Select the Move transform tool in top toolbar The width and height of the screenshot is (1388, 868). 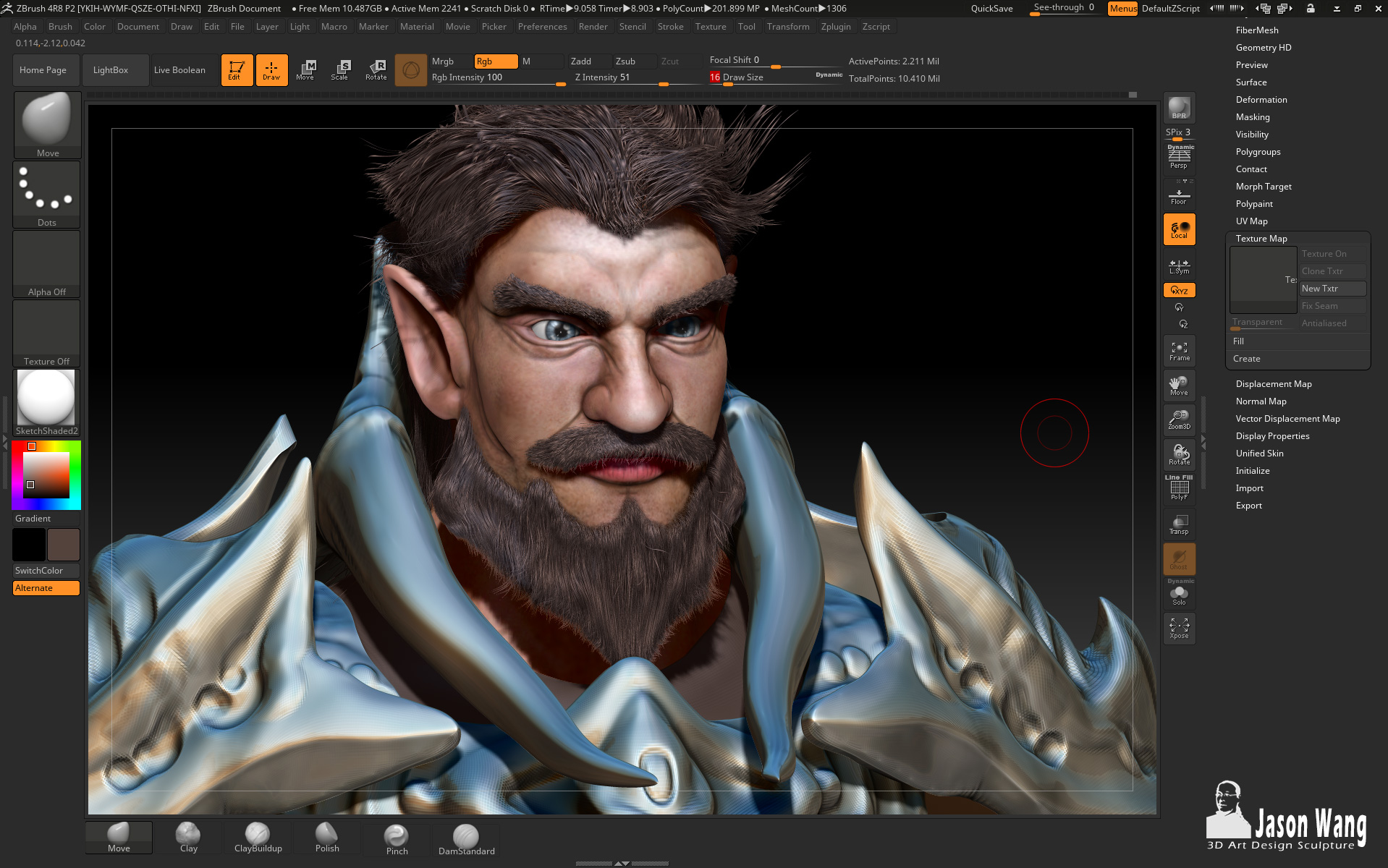(306, 70)
